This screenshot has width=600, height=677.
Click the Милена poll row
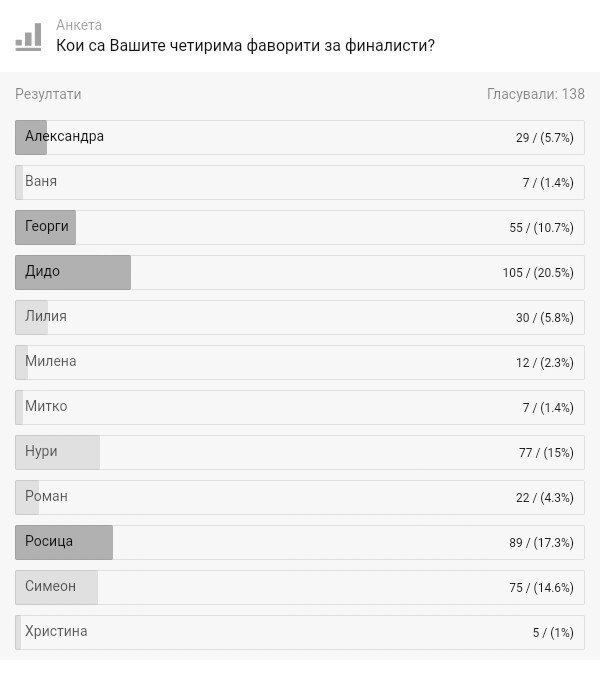[300, 362]
